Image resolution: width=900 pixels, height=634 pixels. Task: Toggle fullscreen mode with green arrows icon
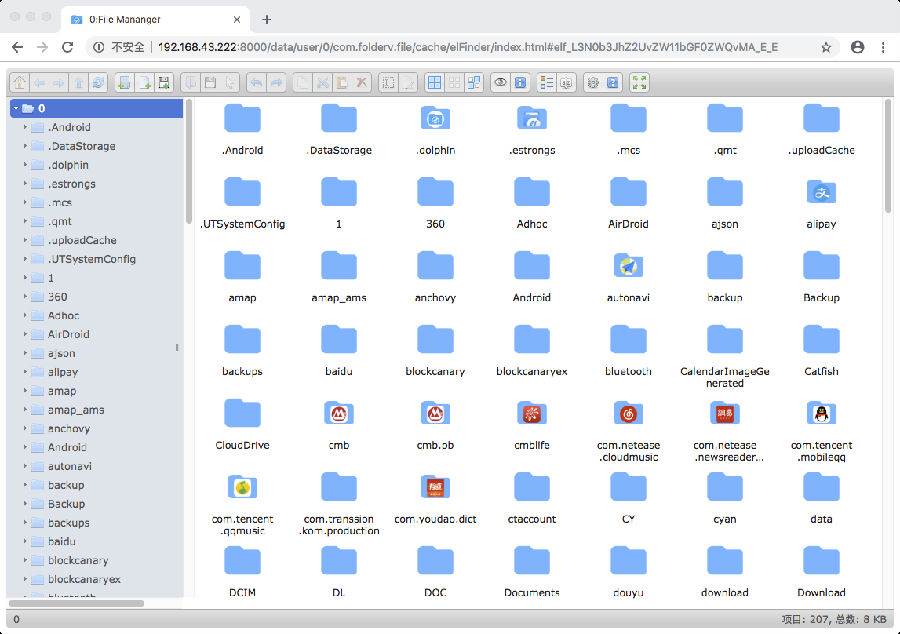tap(639, 83)
